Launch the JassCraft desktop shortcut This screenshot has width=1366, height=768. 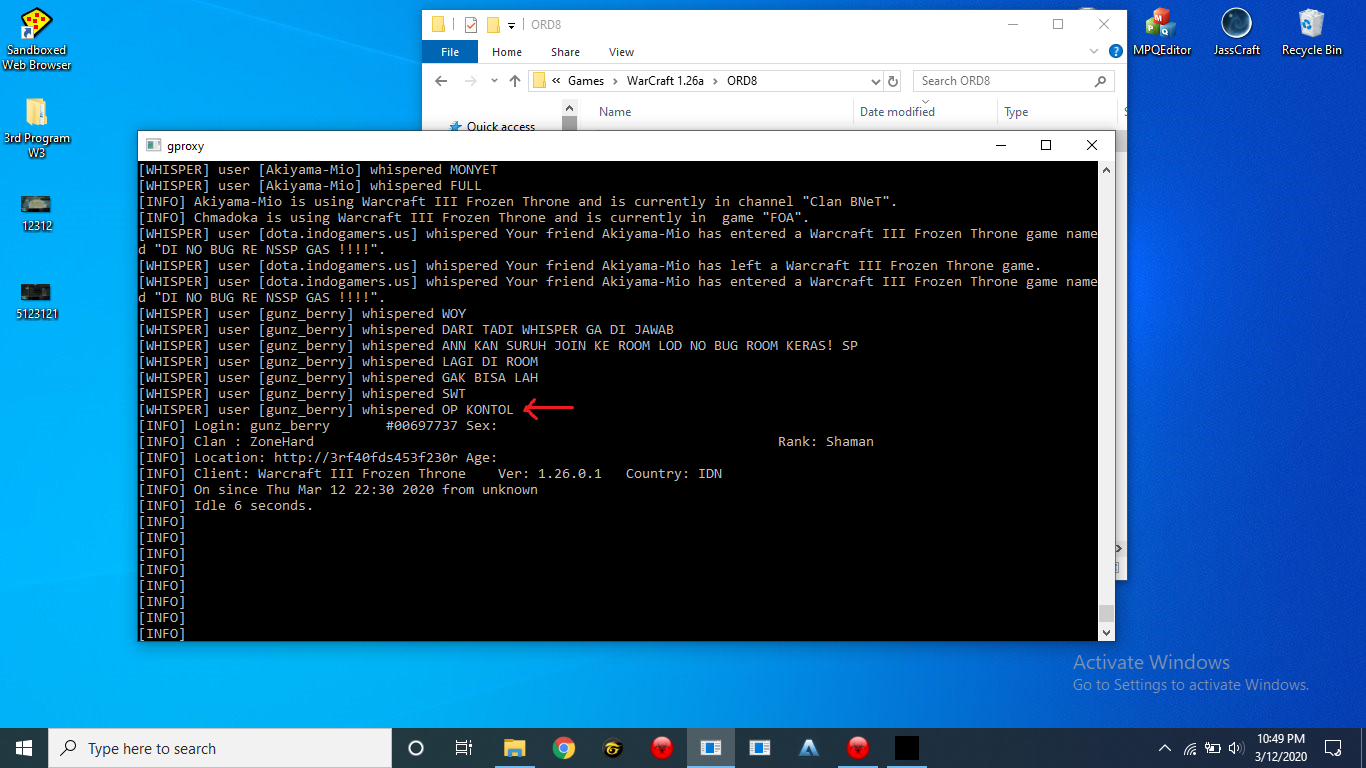(1236, 32)
